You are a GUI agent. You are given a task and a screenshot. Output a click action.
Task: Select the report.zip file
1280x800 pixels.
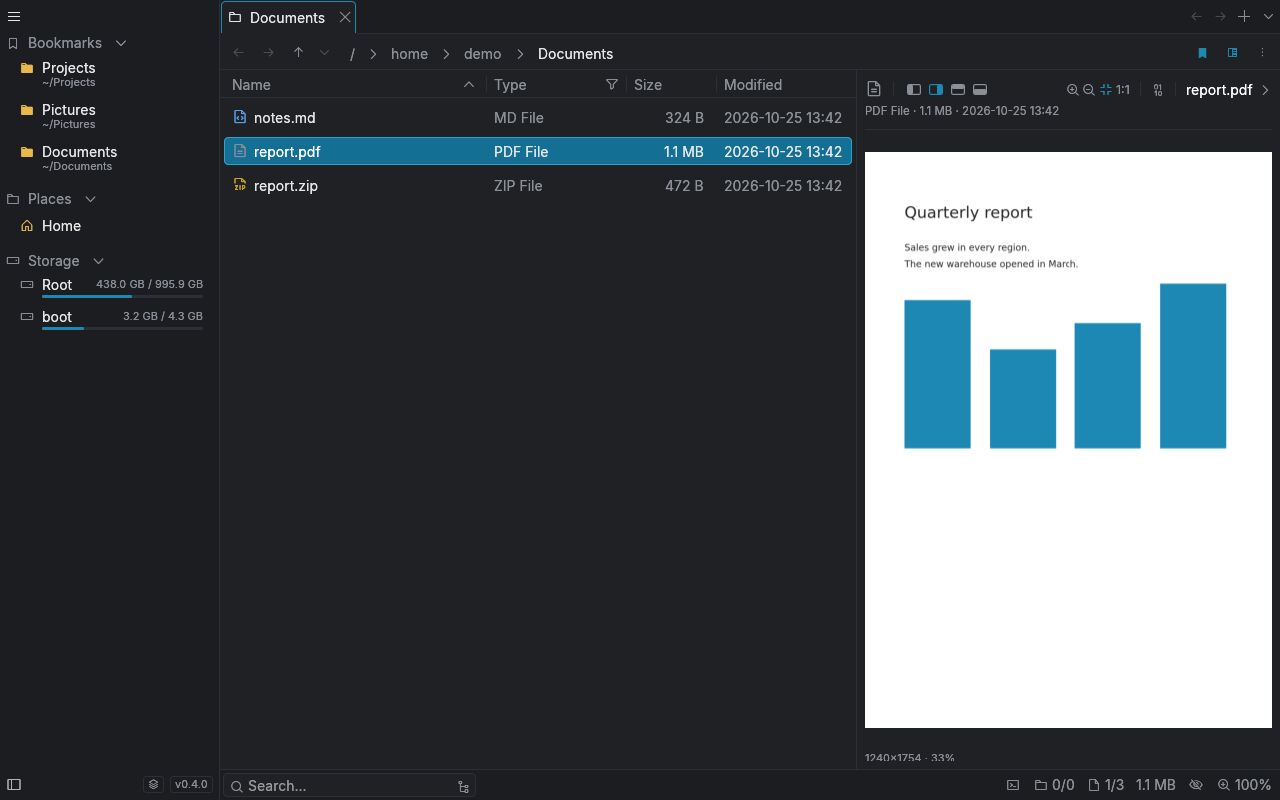click(538, 186)
